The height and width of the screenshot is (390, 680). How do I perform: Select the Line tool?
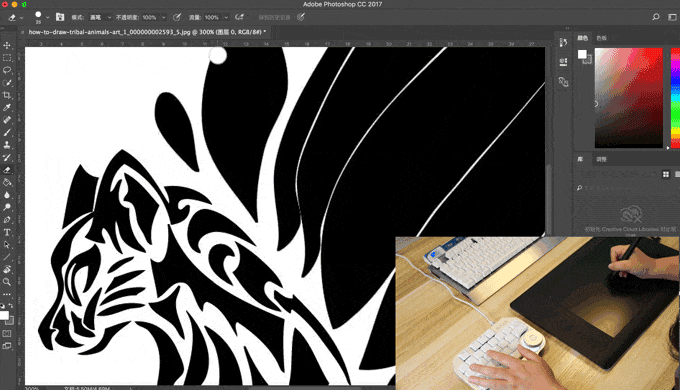coord(7,257)
